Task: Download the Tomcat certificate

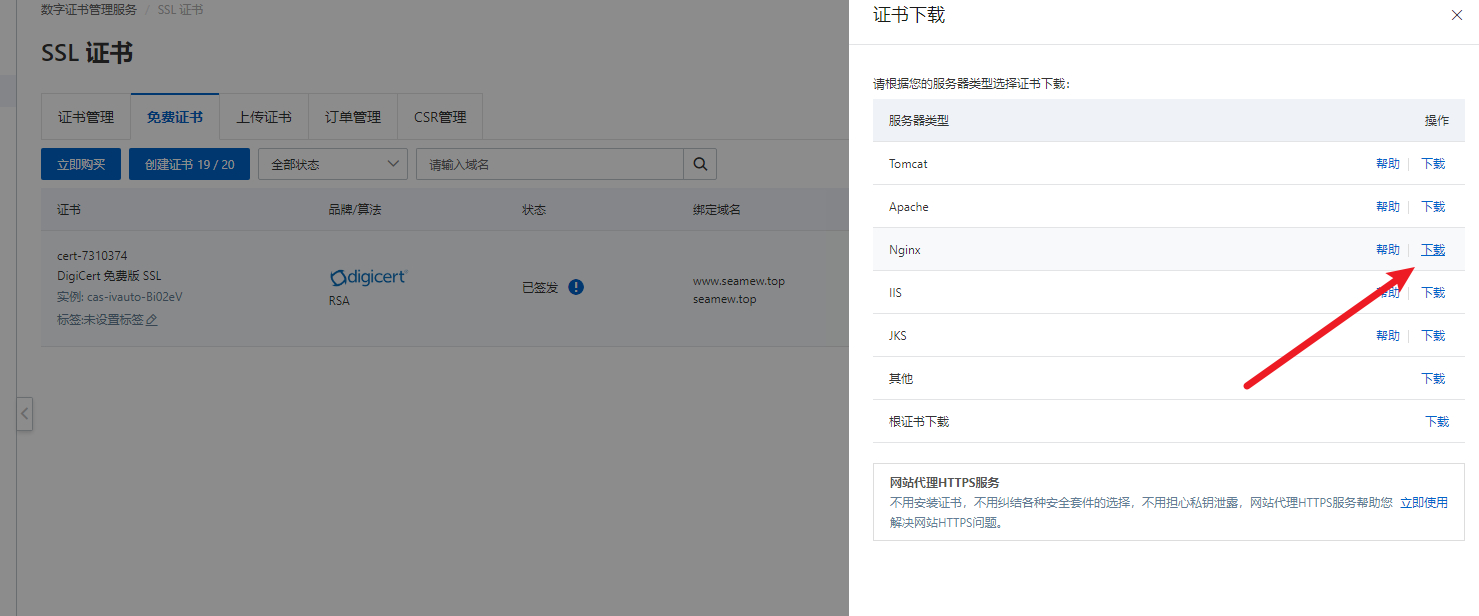Action: click(x=1433, y=164)
